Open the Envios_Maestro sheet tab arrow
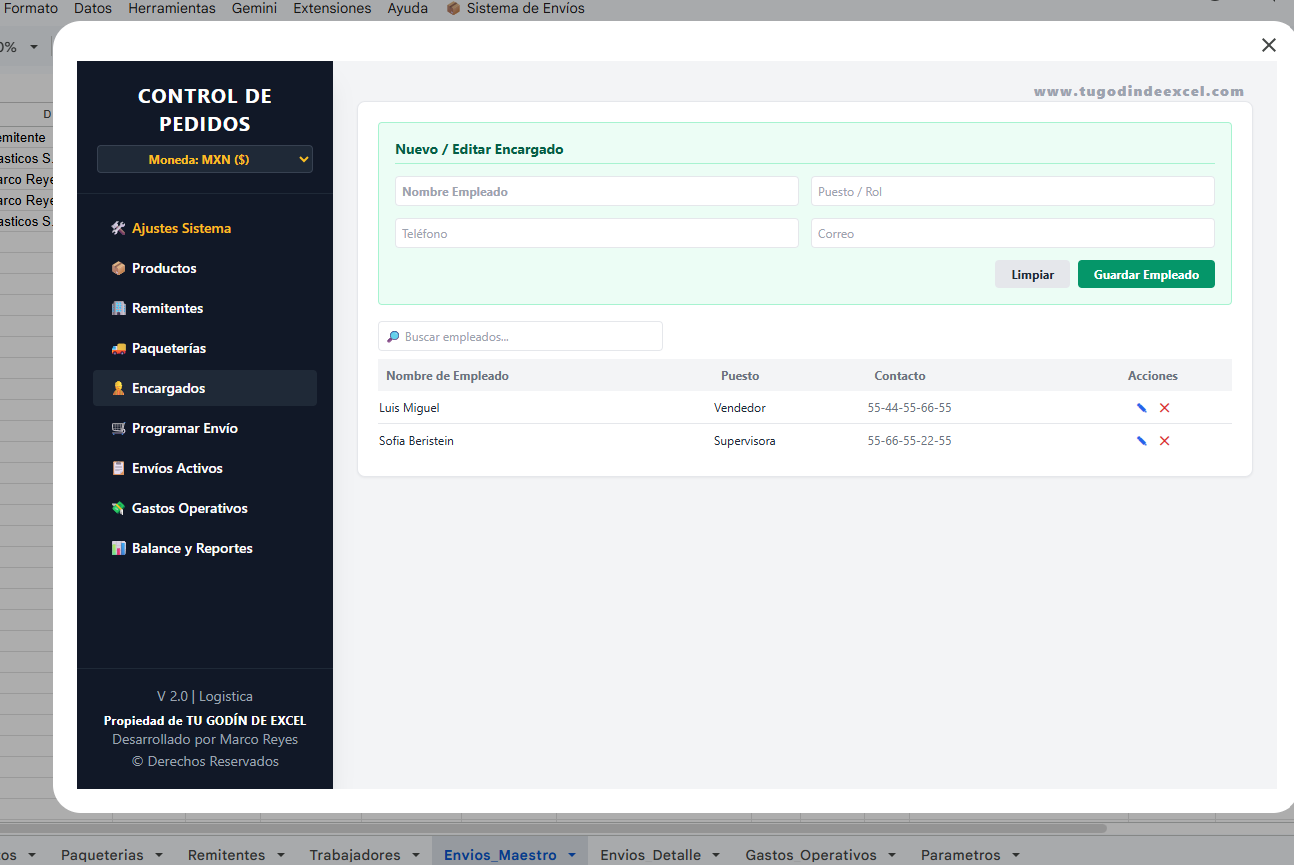This screenshot has width=1294, height=865. tap(572, 855)
